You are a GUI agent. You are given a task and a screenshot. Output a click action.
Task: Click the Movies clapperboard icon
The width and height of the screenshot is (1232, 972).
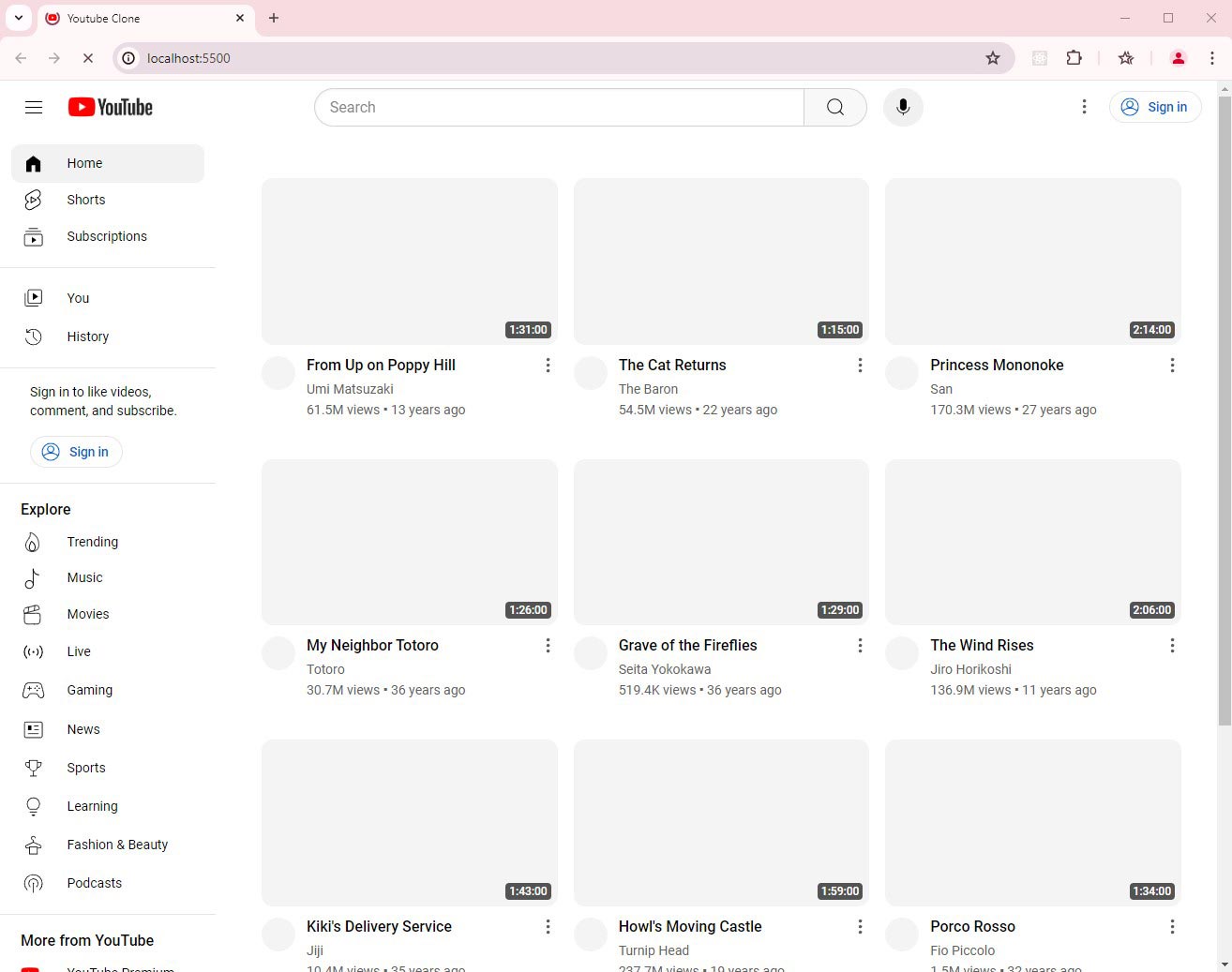point(33,615)
